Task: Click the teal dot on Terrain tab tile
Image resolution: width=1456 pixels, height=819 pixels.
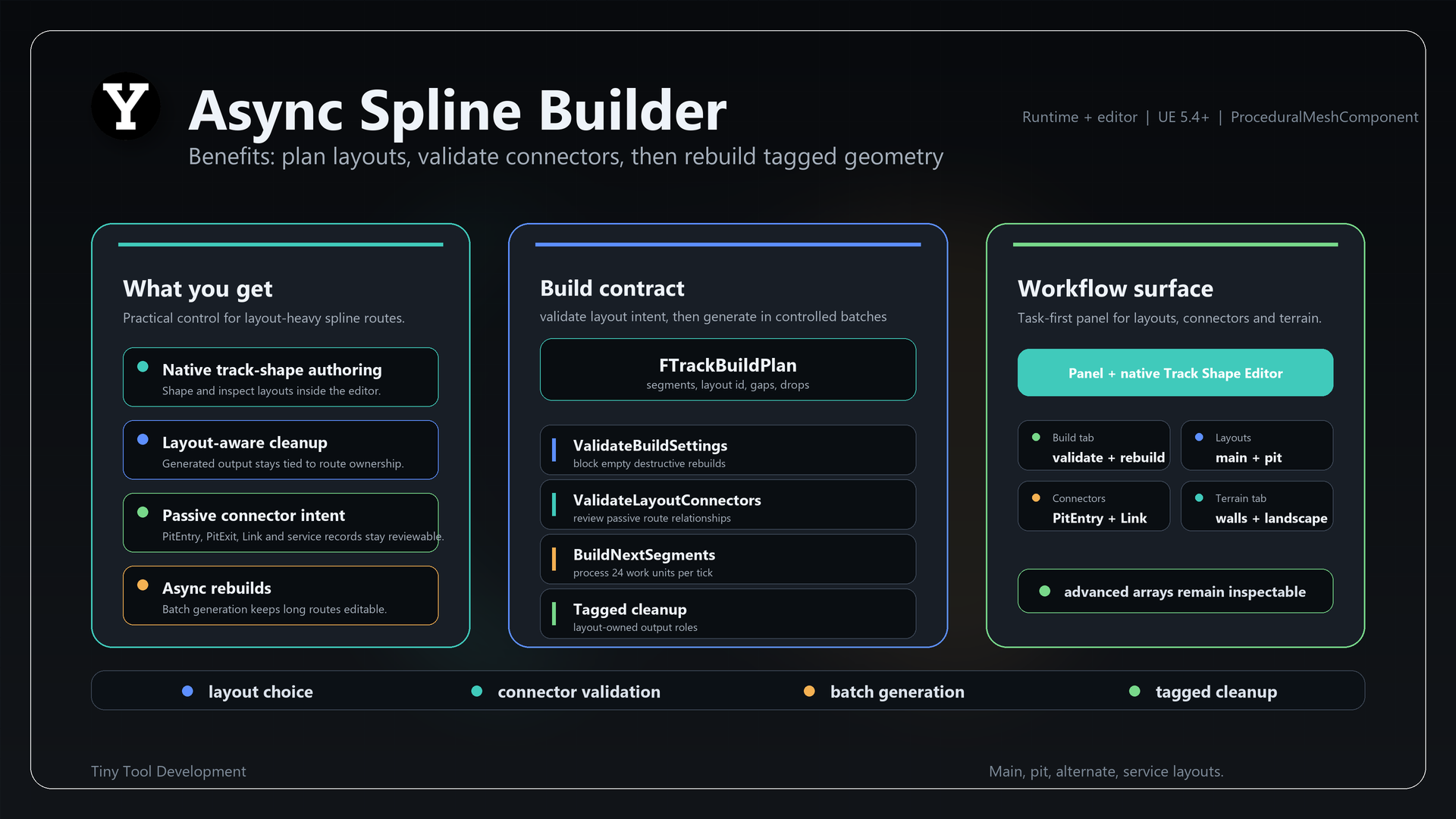Action: click(1199, 498)
